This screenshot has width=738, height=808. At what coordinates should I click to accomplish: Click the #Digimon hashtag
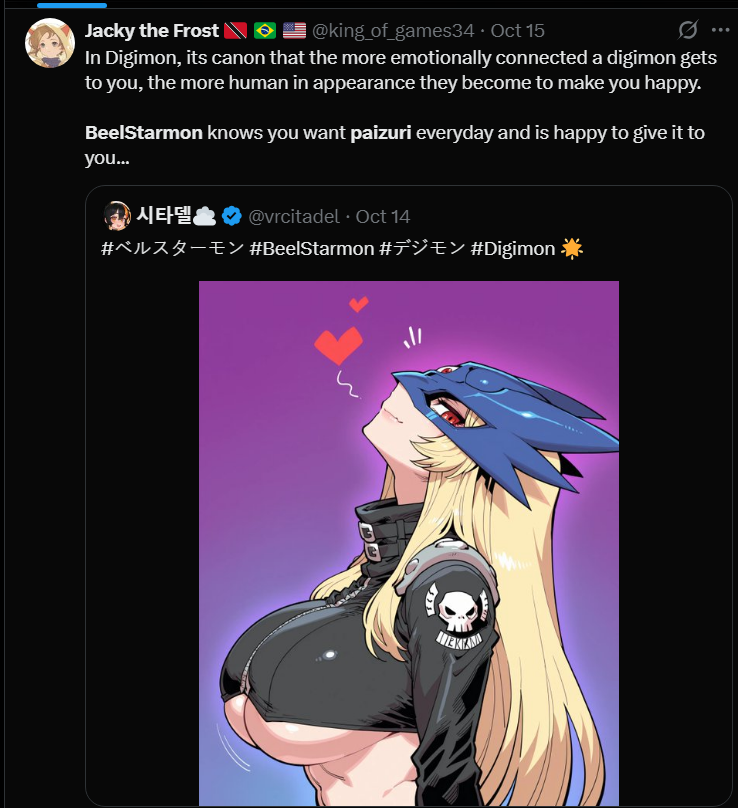[513, 248]
